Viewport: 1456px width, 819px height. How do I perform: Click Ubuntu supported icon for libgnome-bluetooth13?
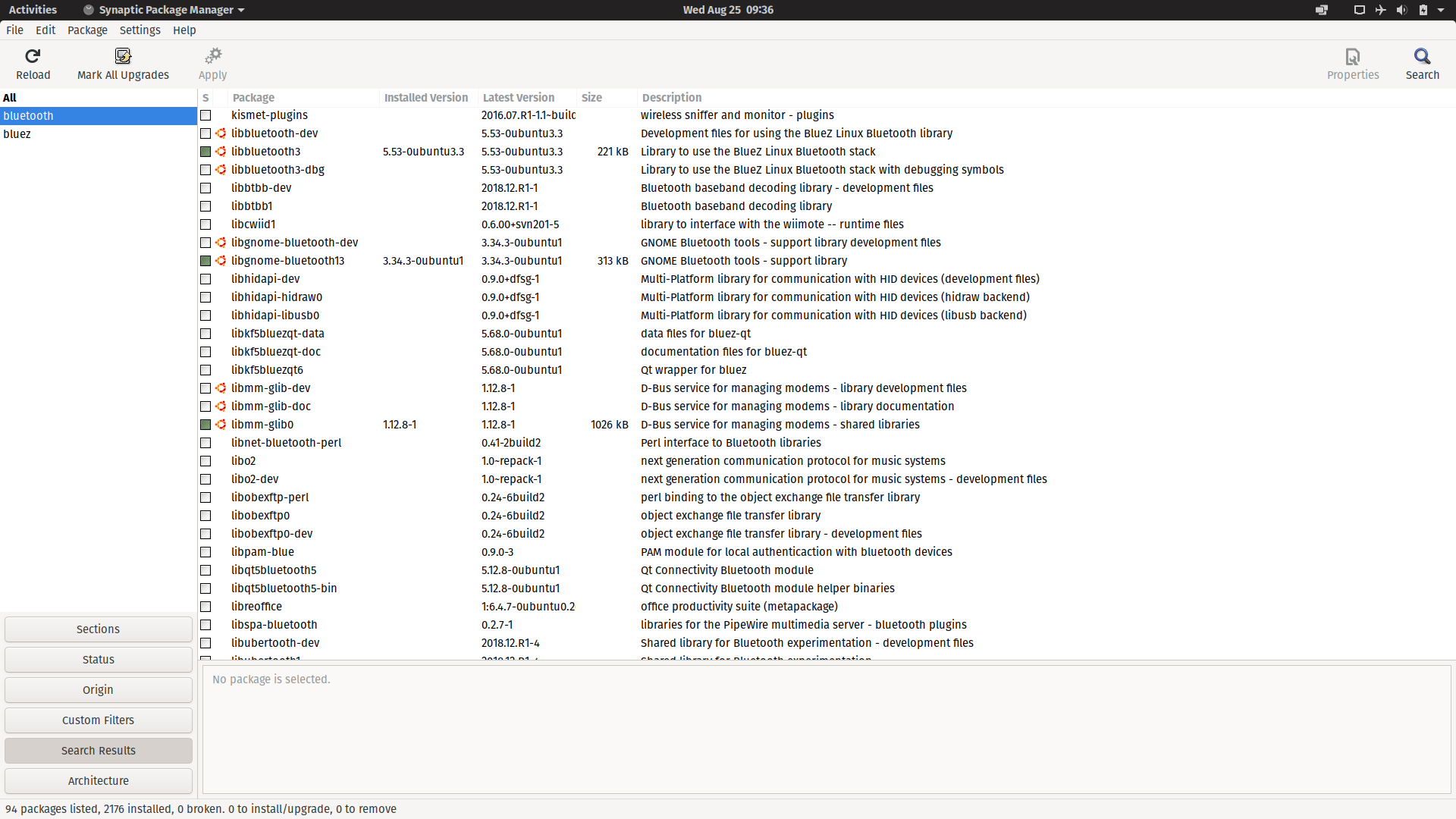point(221,261)
